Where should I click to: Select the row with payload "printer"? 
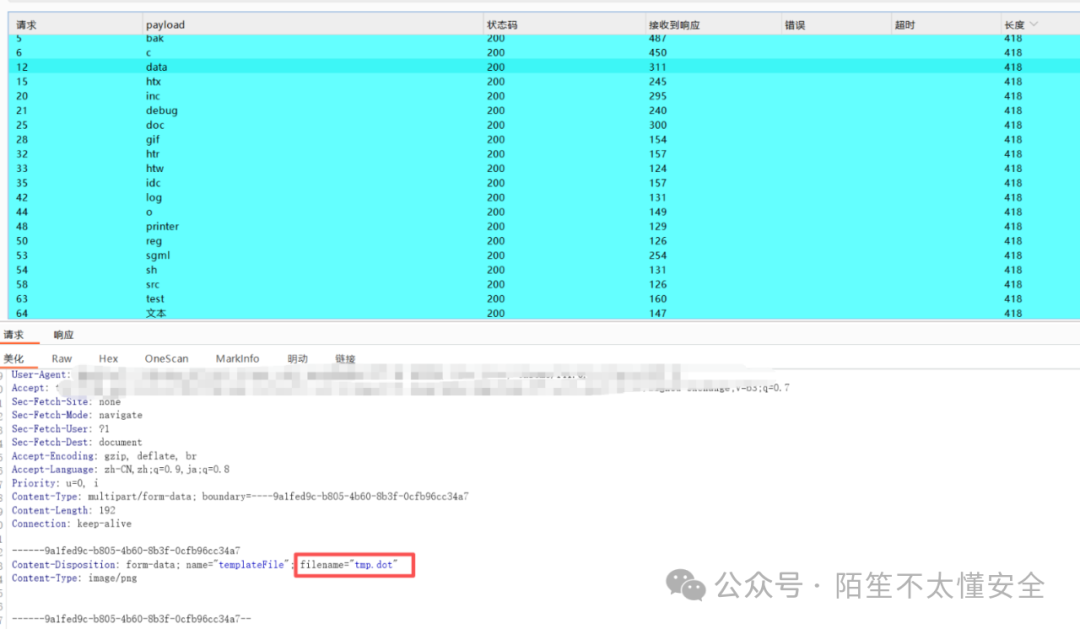(544, 226)
